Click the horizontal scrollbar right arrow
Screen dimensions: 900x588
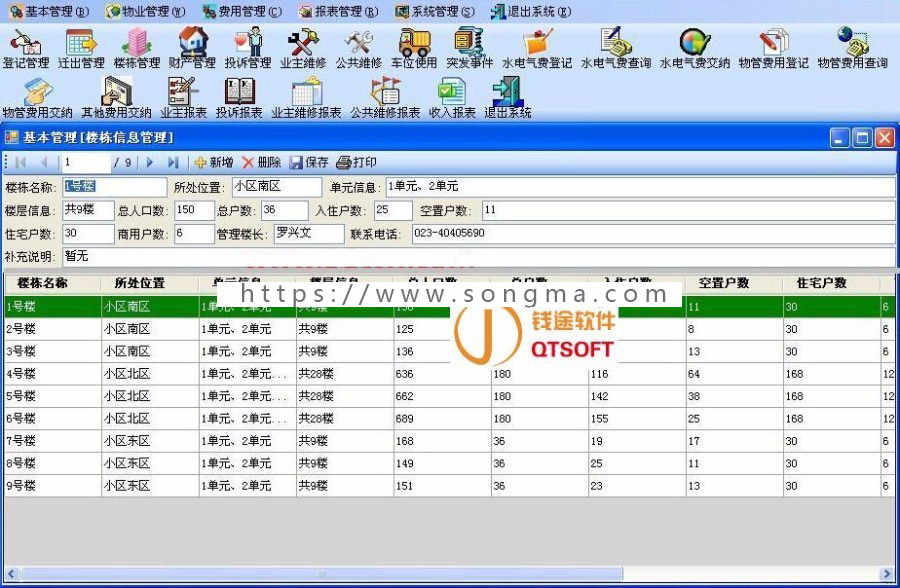(x=887, y=573)
